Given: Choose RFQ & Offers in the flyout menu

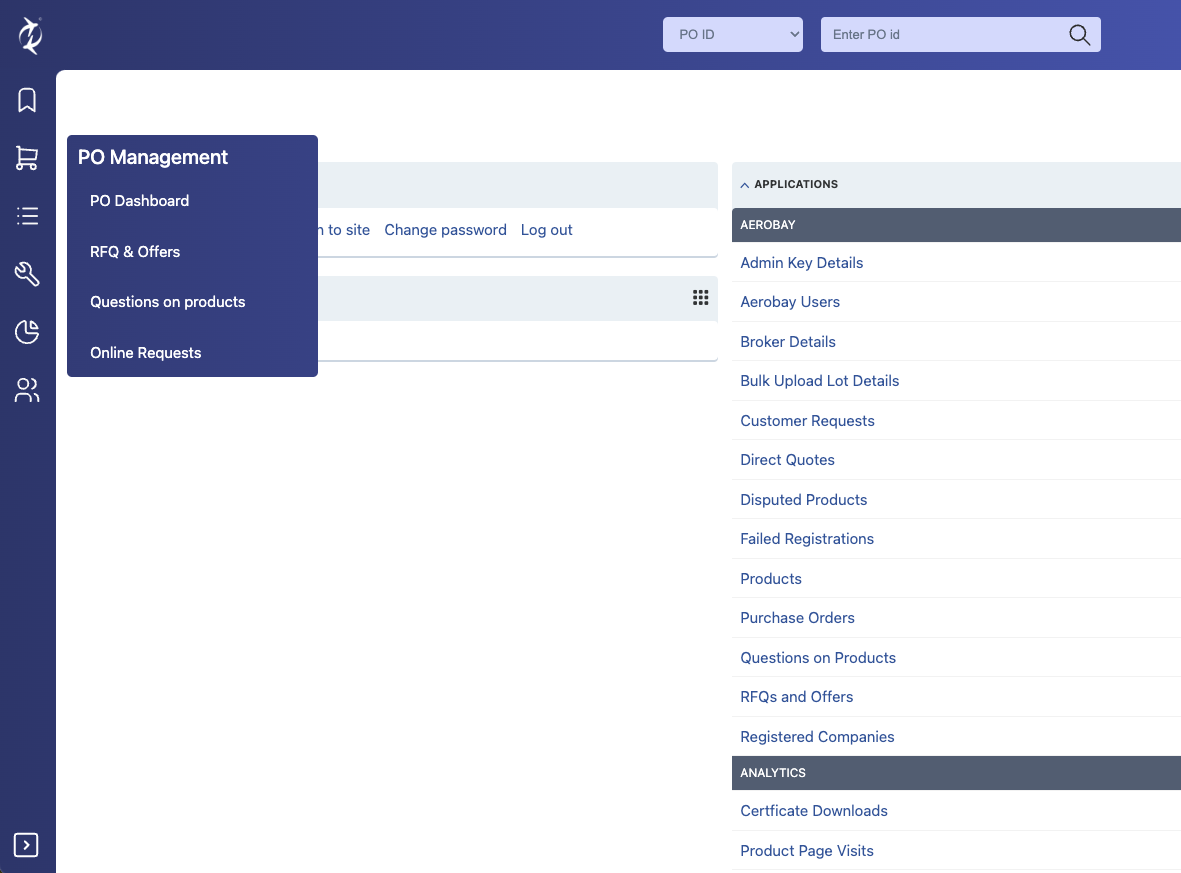Looking at the screenshot, I should tap(135, 252).
